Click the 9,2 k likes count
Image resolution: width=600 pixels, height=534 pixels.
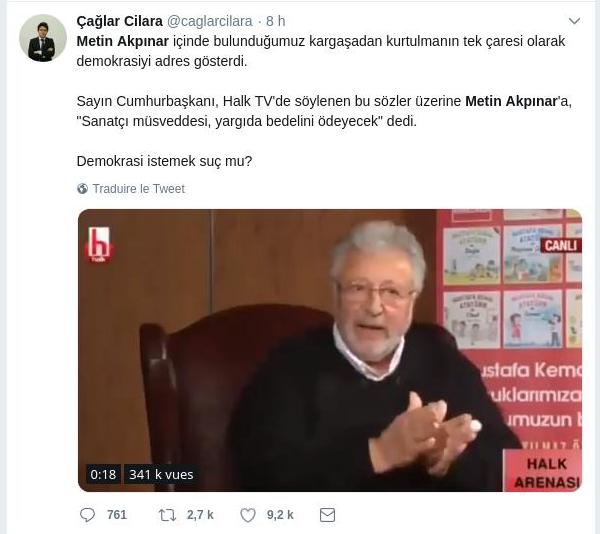(280, 515)
